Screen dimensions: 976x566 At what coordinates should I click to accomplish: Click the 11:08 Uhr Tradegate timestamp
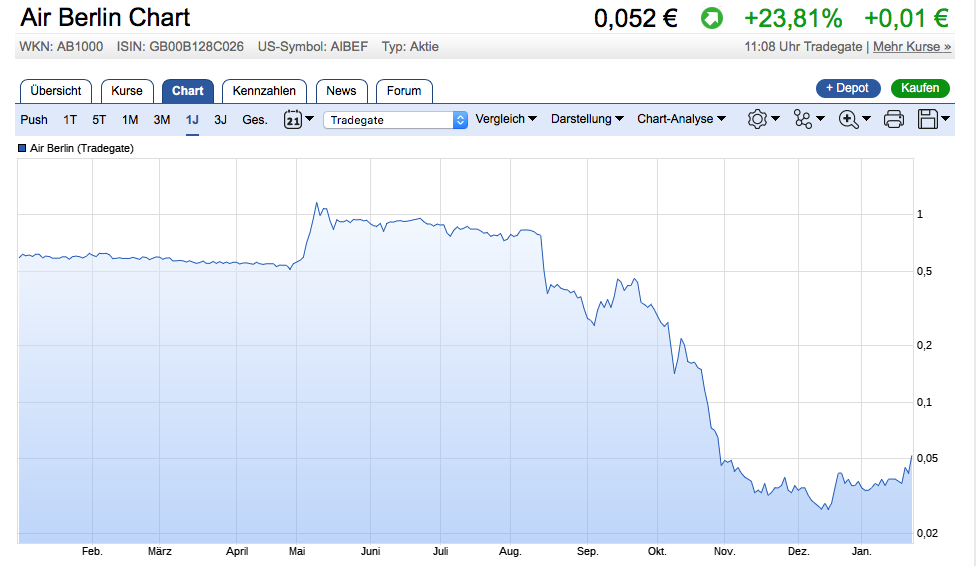coord(803,47)
